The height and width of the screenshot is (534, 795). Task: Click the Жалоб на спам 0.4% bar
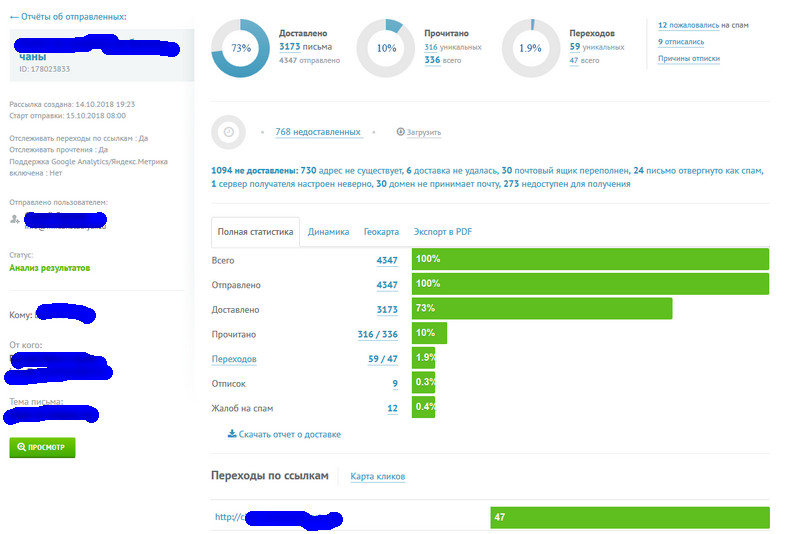click(x=423, y=407)
